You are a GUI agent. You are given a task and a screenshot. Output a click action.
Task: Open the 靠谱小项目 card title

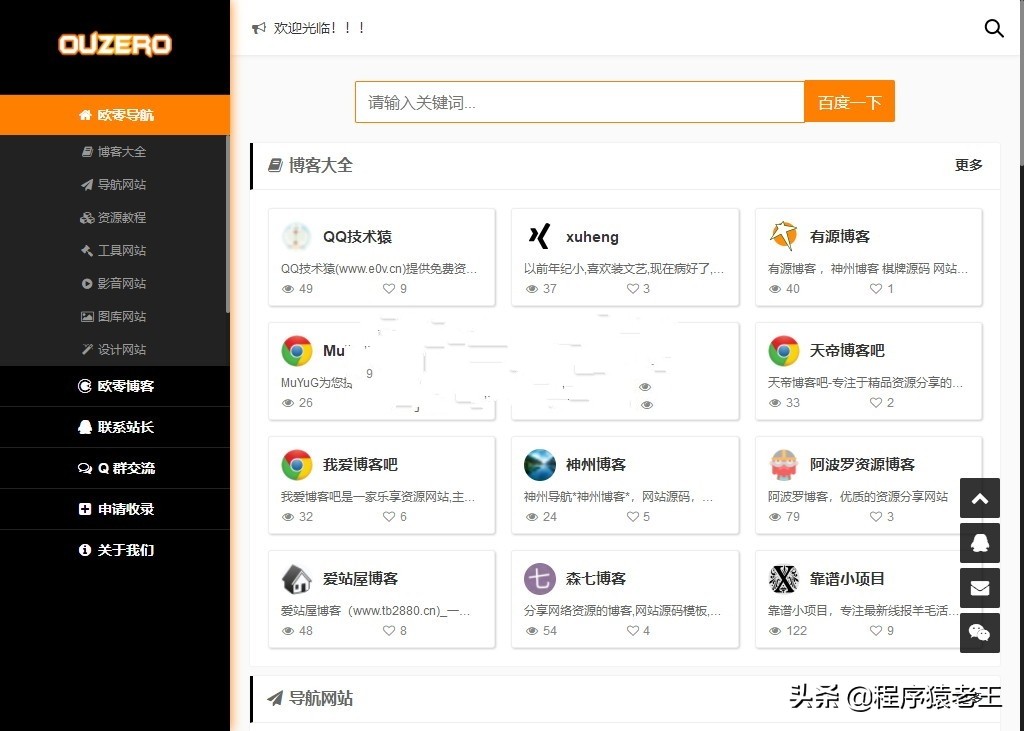[847, 579]
